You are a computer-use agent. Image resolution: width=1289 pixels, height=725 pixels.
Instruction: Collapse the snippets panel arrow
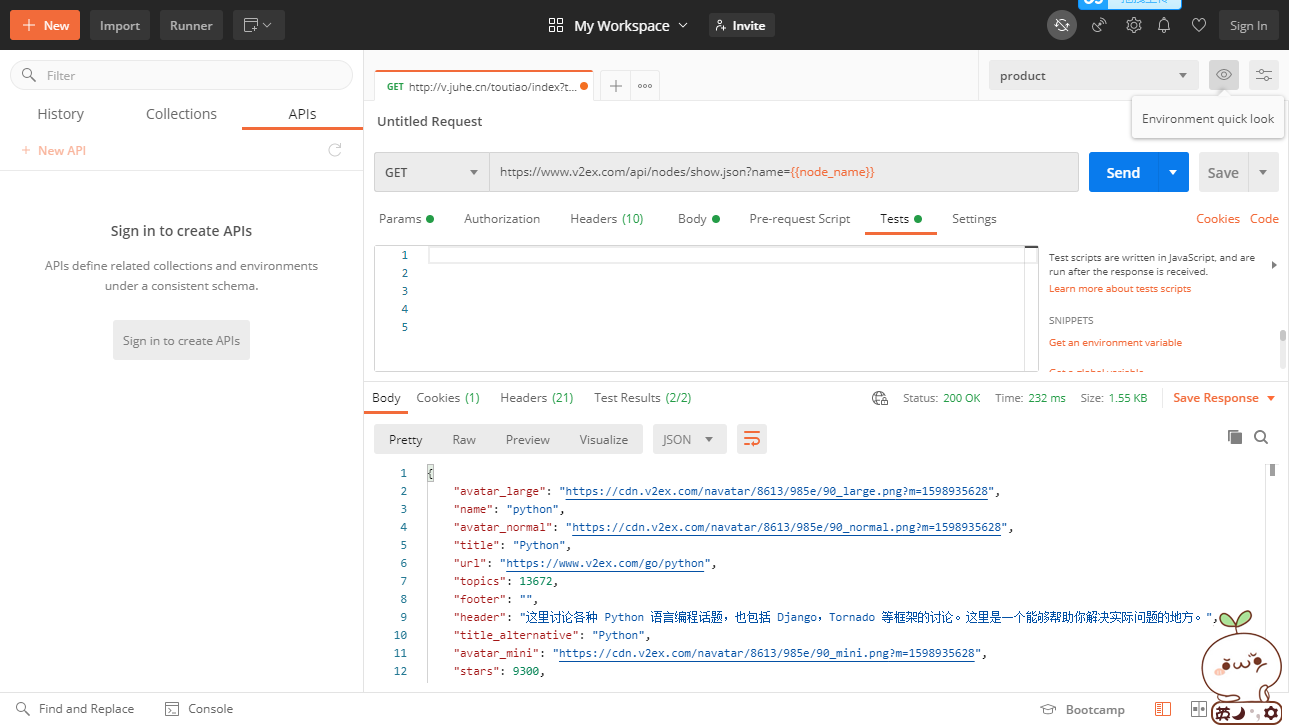pyautogui.click(x=1274, y=265)
